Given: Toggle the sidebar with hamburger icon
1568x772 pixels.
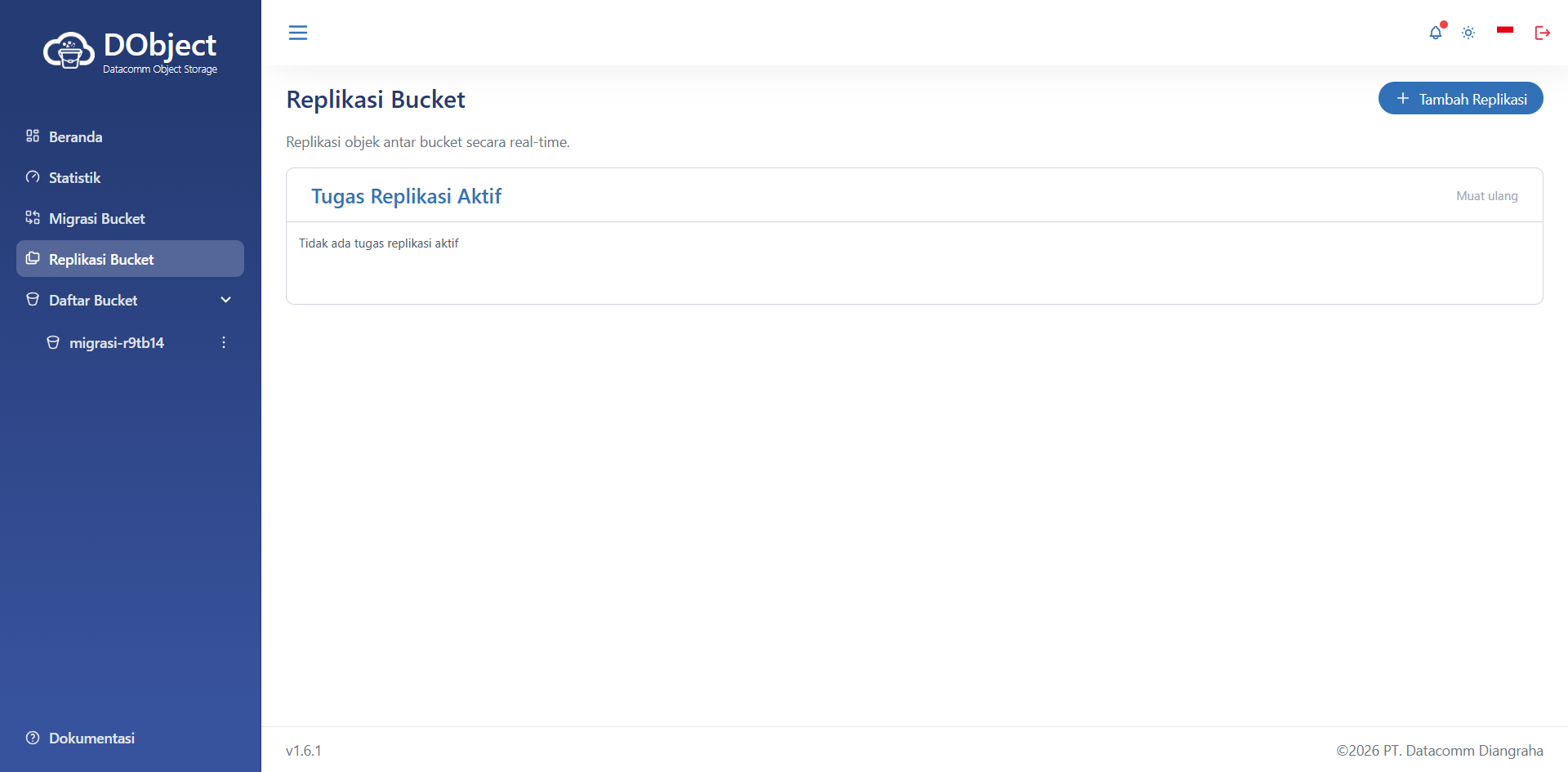Looking at the screenshot, I should pos(298,33).
